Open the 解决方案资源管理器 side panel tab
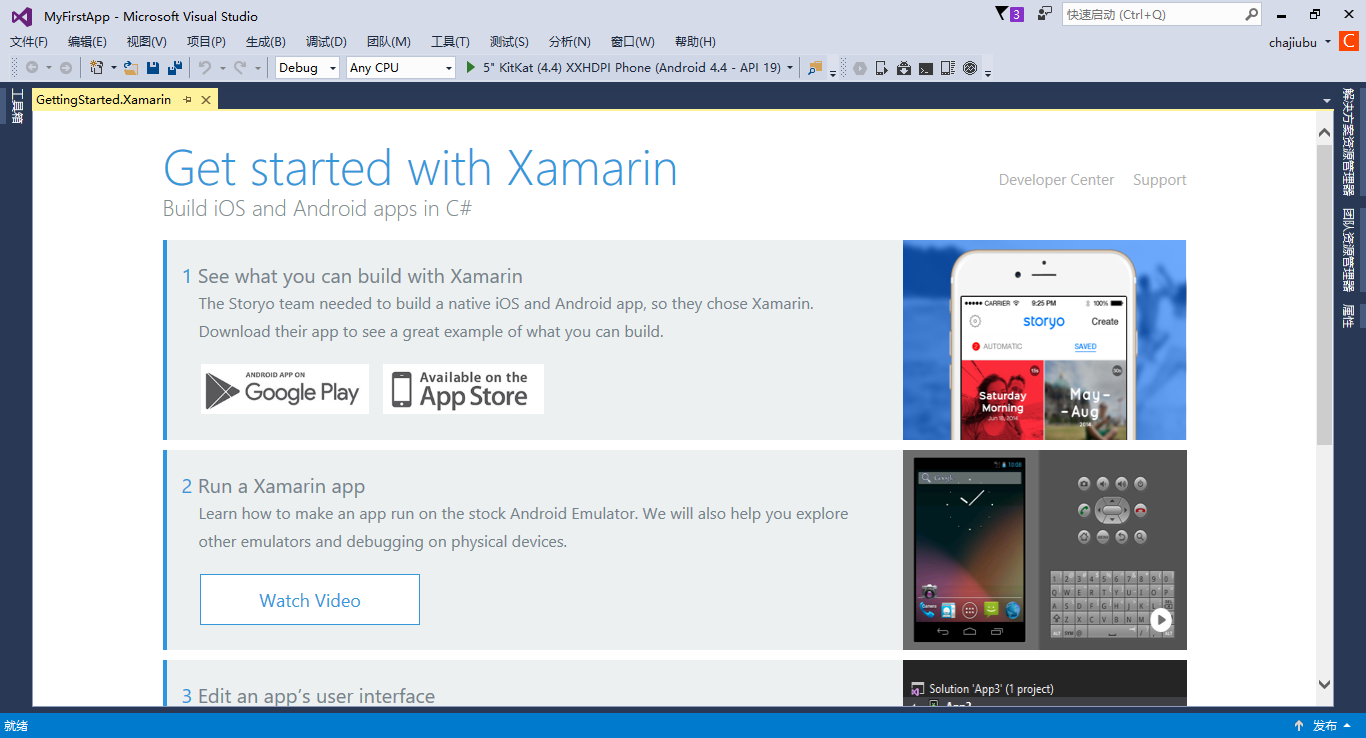Screen dimensions: 1366x738 1349,142
